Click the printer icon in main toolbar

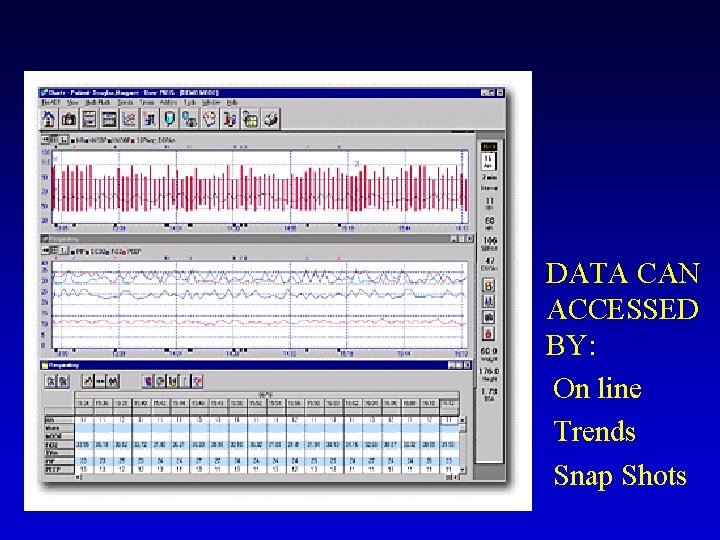pyautogui.click(x=270, y=119)
